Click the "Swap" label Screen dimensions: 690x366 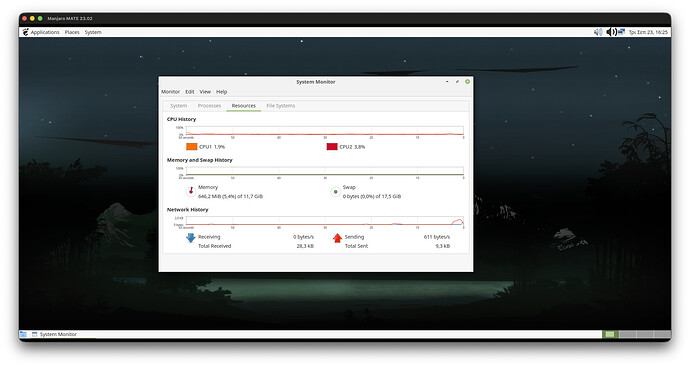[349, 187]
